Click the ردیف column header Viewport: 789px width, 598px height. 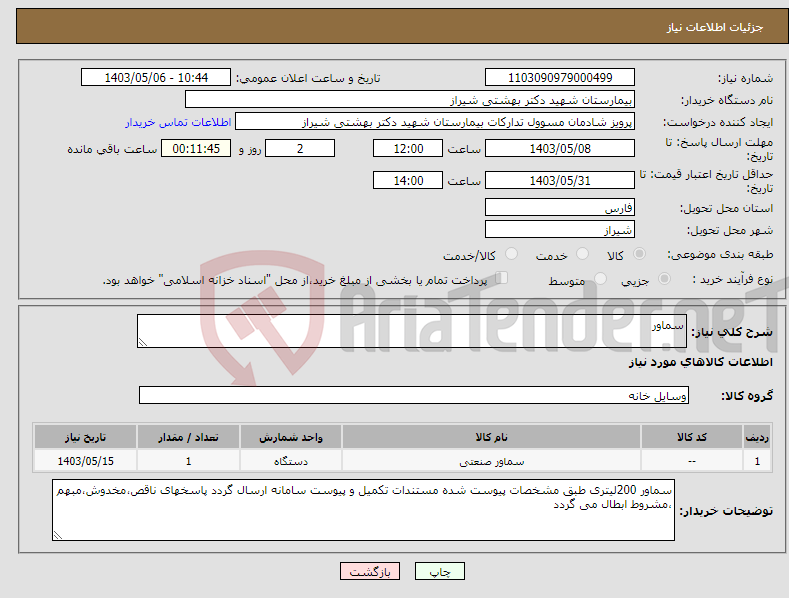tap(757, 437)
